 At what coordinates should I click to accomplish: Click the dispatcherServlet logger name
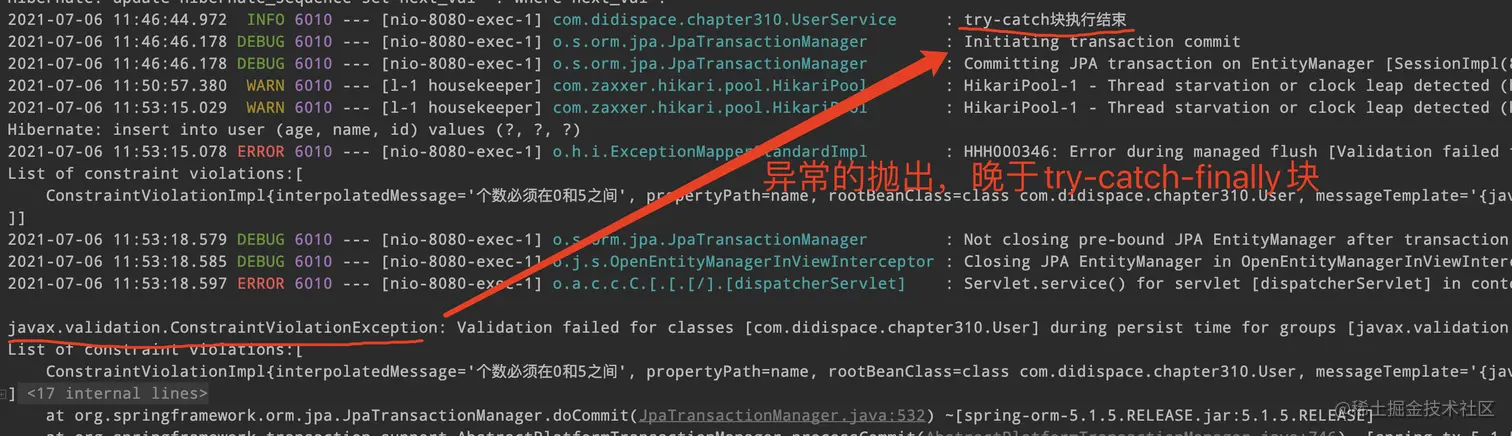pyautogui.click(x=728, y=284)
